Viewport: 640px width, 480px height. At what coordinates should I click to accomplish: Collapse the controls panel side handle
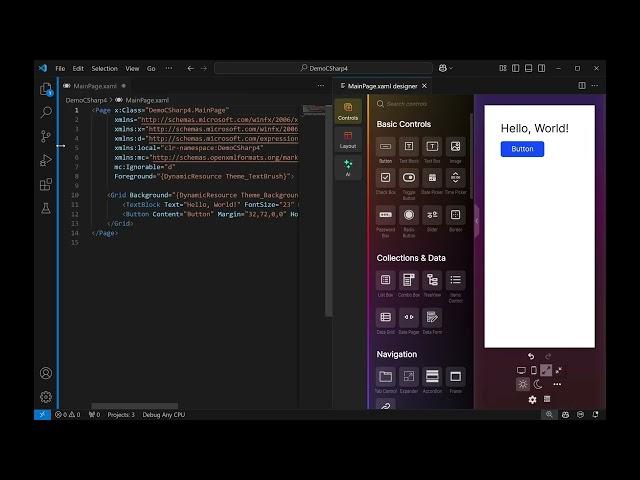point(476,221)
